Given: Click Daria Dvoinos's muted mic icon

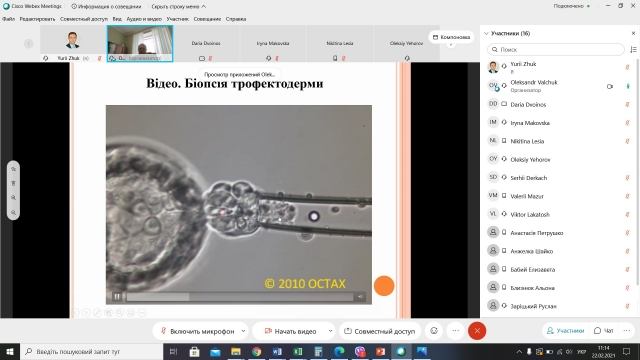Looking at the screenshot, I should pyautogui.click(x=627, y=104).
